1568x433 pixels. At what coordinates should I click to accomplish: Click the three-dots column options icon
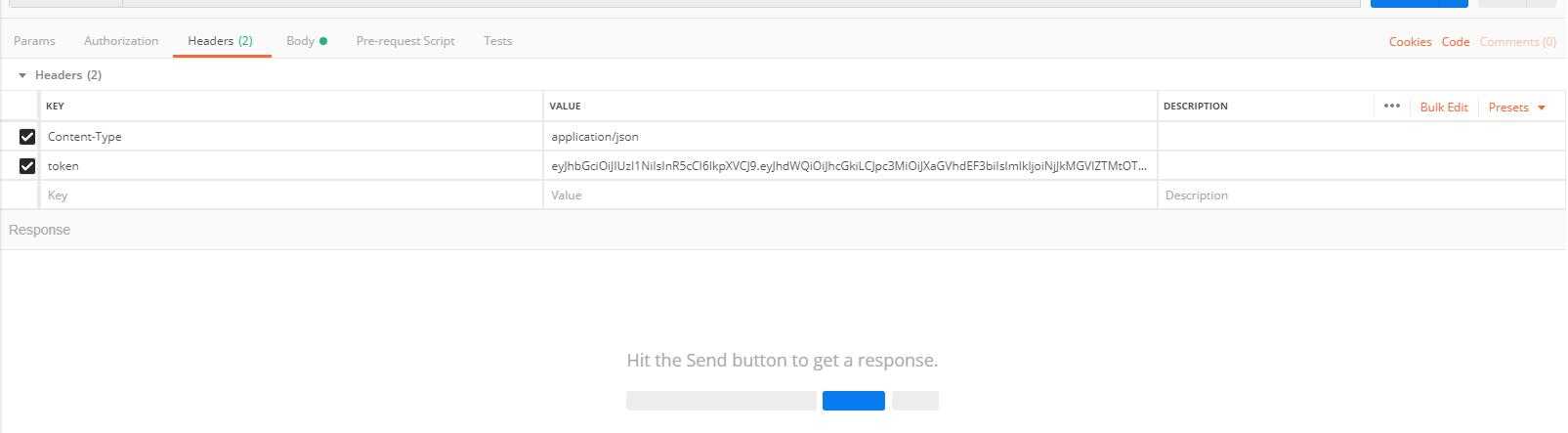[1391, 106]
